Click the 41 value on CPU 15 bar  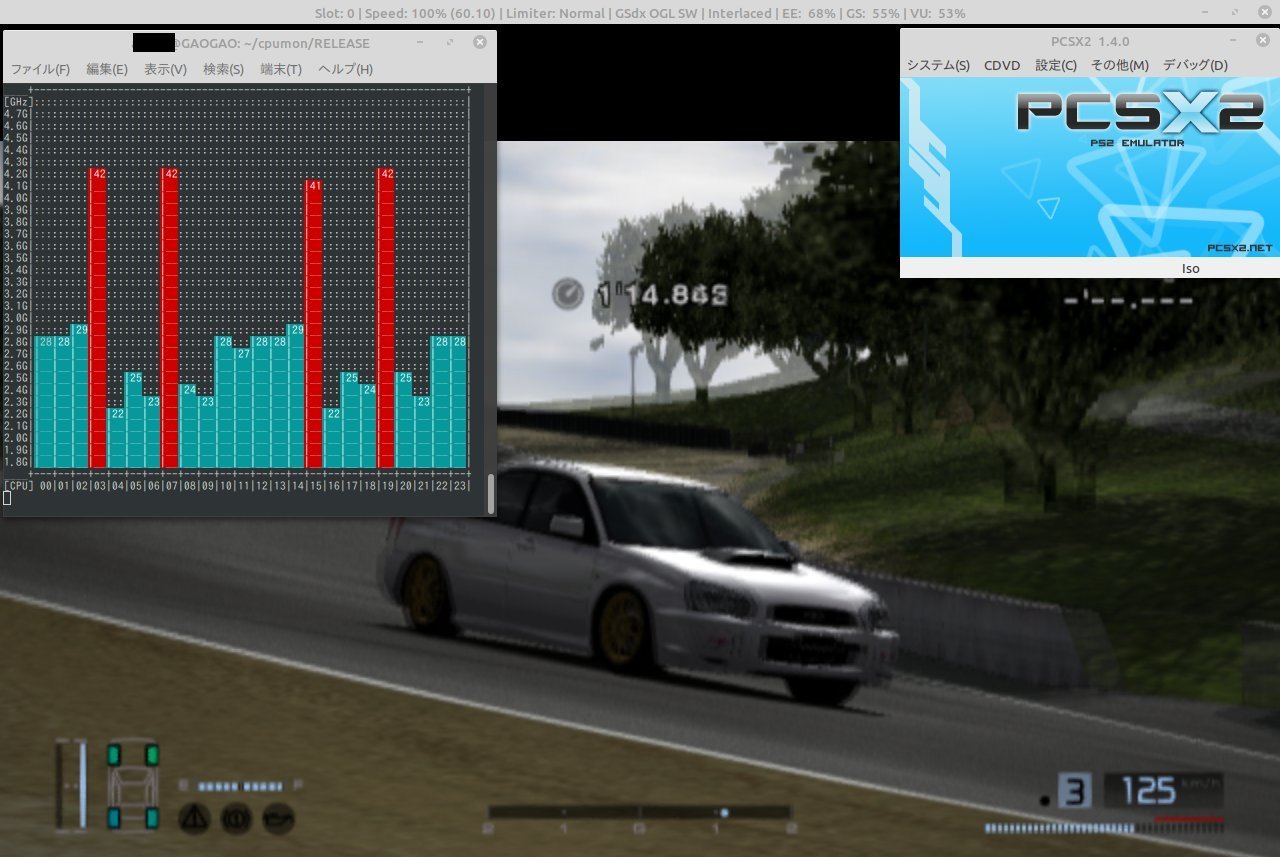point(314,186)
